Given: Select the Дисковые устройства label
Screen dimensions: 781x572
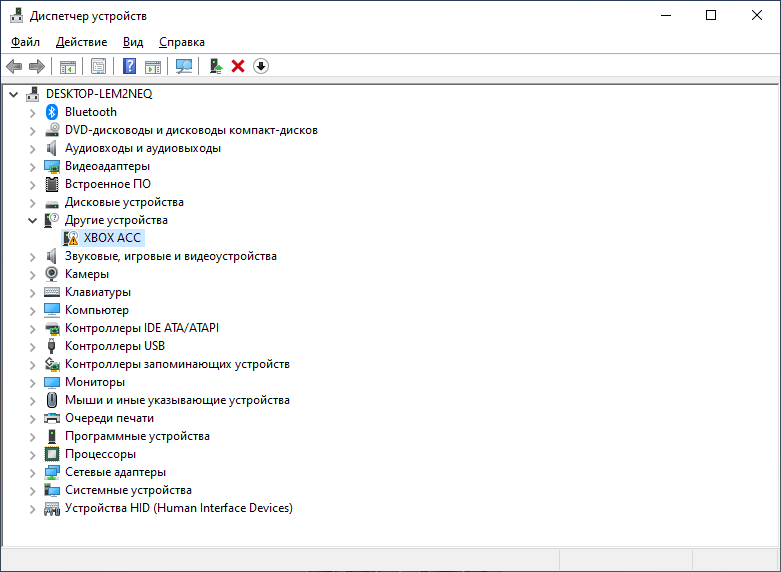Looking at the screenshot, I should [125, 202].
